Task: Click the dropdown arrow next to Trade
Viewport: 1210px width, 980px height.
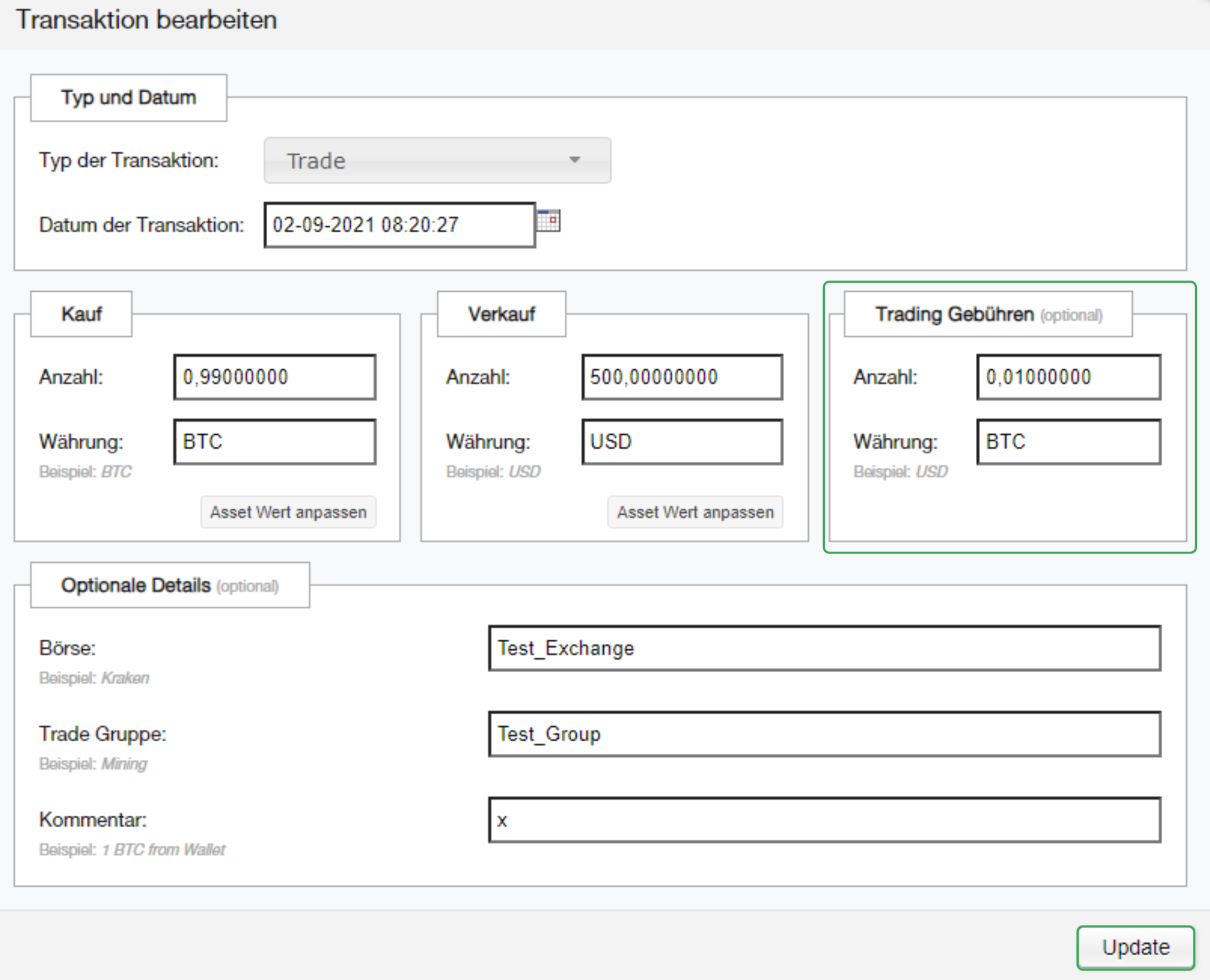Action: tap(574, 160)
